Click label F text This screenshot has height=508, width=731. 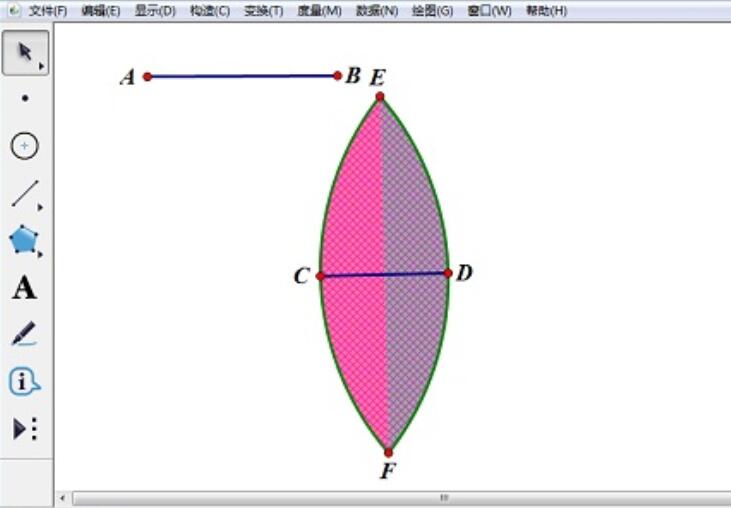coord(388,471)
